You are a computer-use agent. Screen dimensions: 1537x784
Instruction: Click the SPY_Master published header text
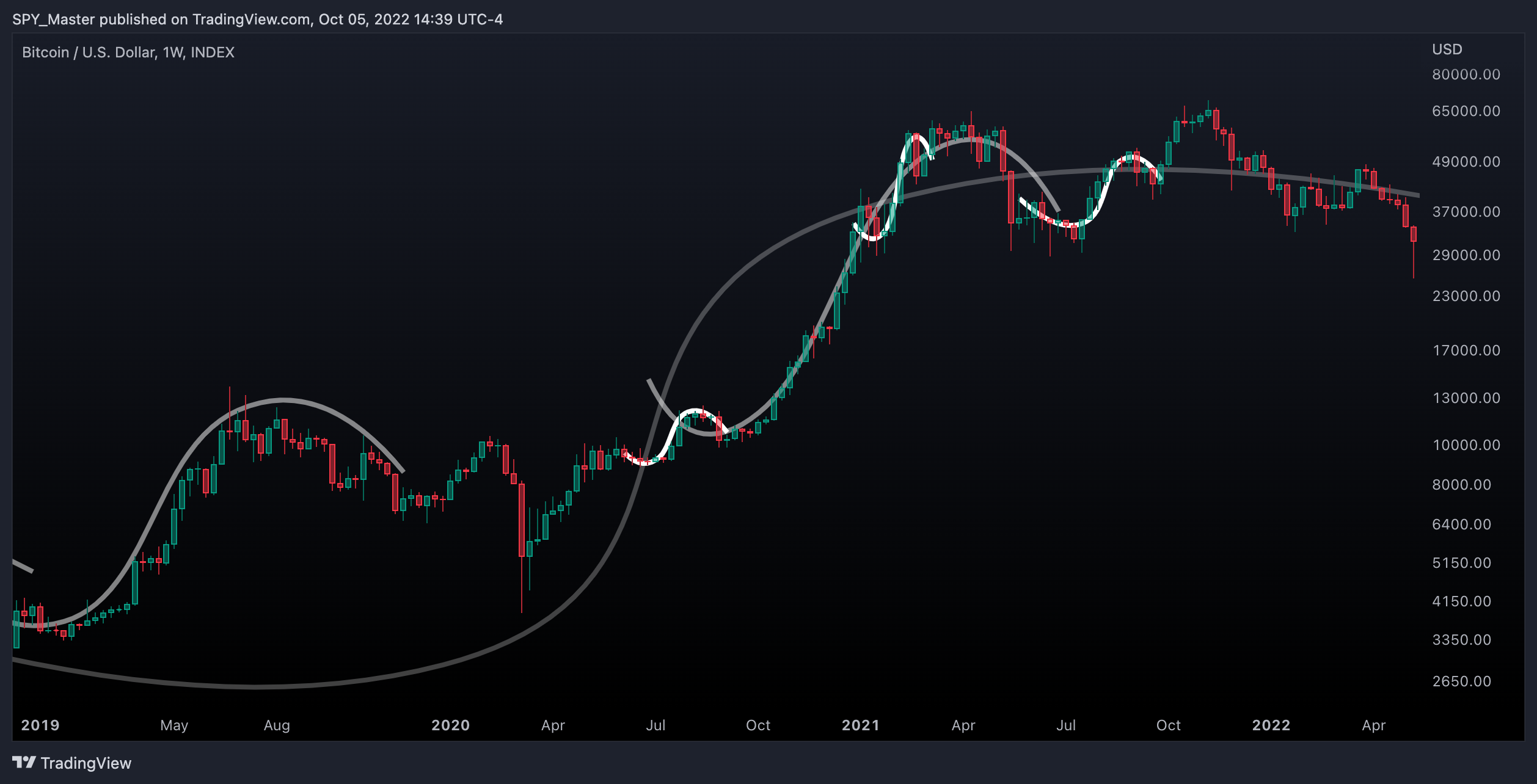pos(257,20)
